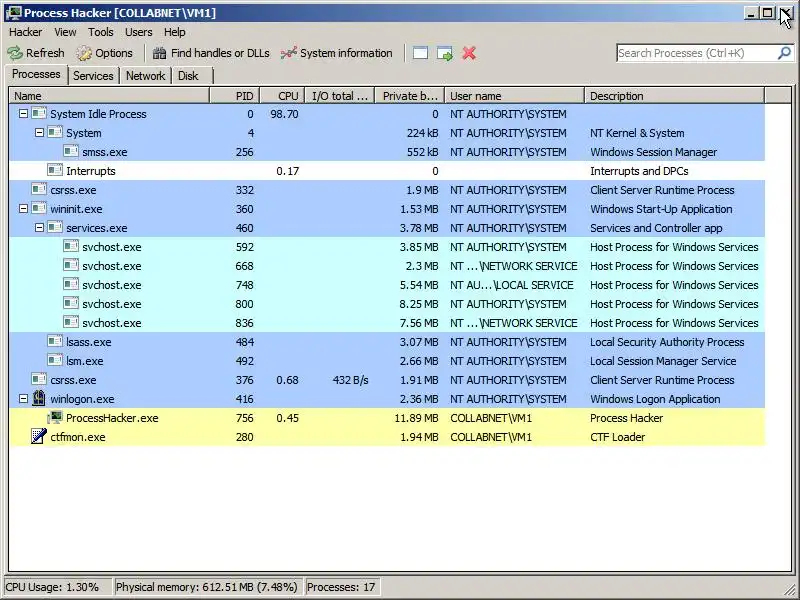This screenshot has height=600, width=800.
Task: Click the csrss.exe PID 376 icon
Action: coord(39,379)
